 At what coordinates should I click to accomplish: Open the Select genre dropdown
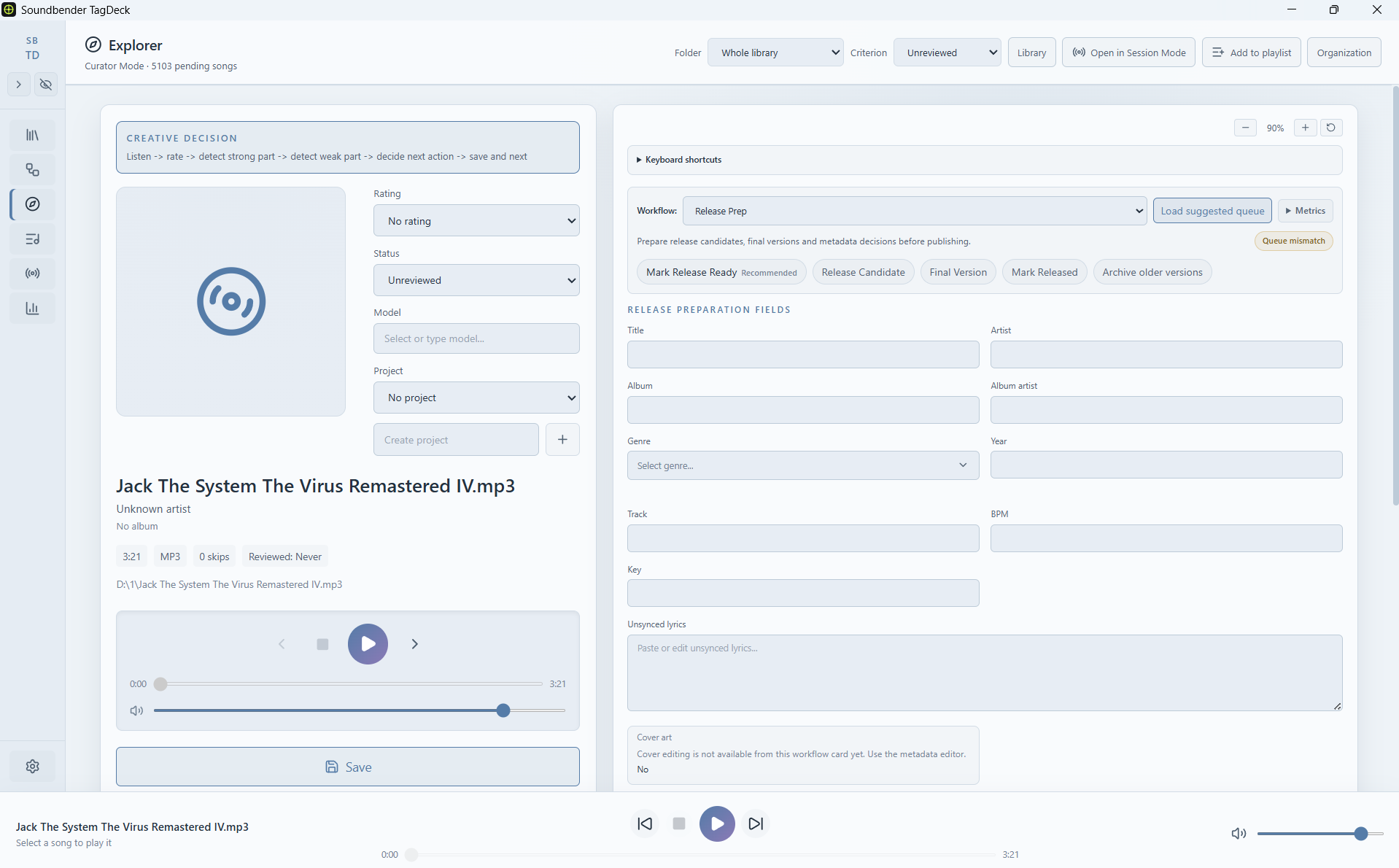[802, 465]
